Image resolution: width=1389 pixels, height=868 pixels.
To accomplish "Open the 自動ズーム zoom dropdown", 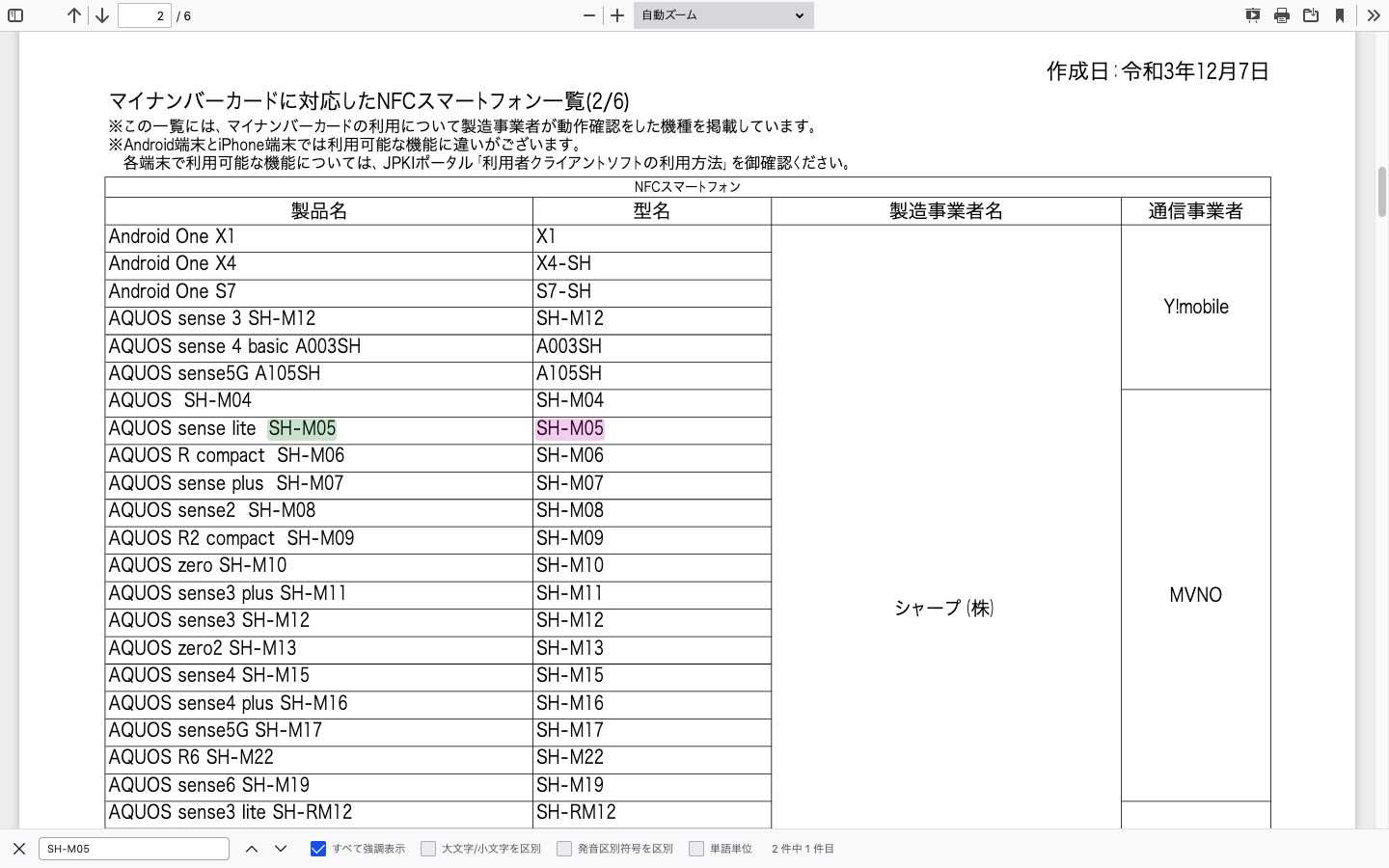I will pyautogui.click(x=723, y=15).
